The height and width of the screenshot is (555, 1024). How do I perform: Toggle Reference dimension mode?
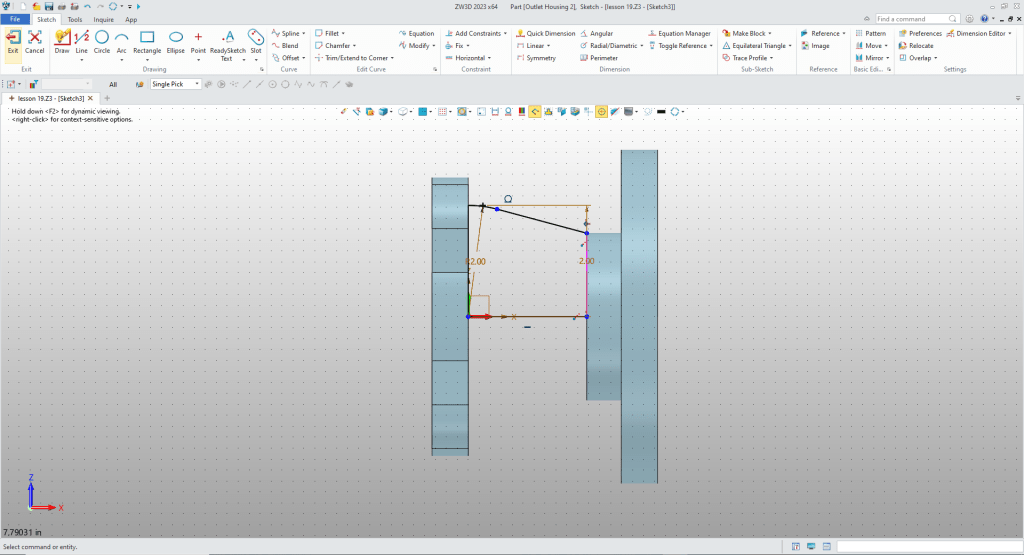click(684, 46)
